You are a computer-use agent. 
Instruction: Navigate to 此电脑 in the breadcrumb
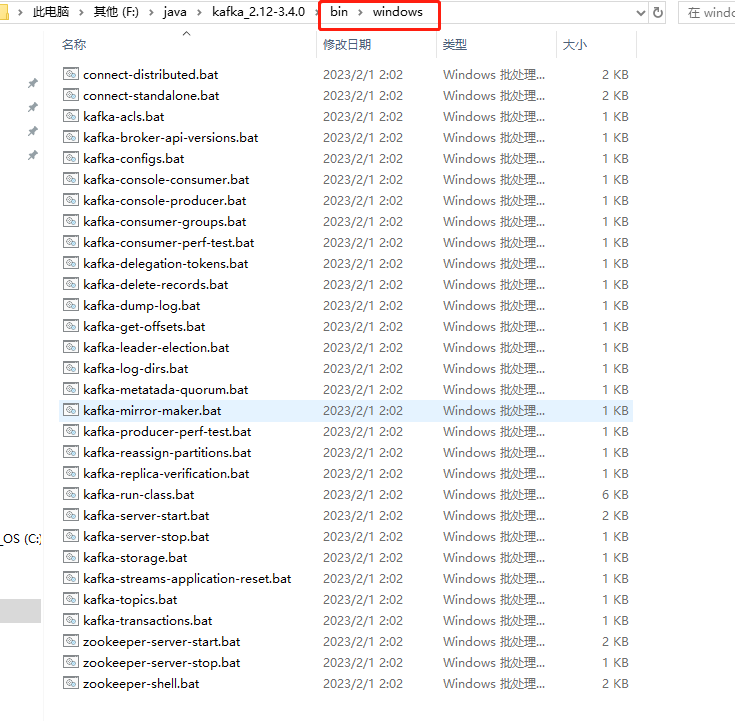tap(51, 12)
